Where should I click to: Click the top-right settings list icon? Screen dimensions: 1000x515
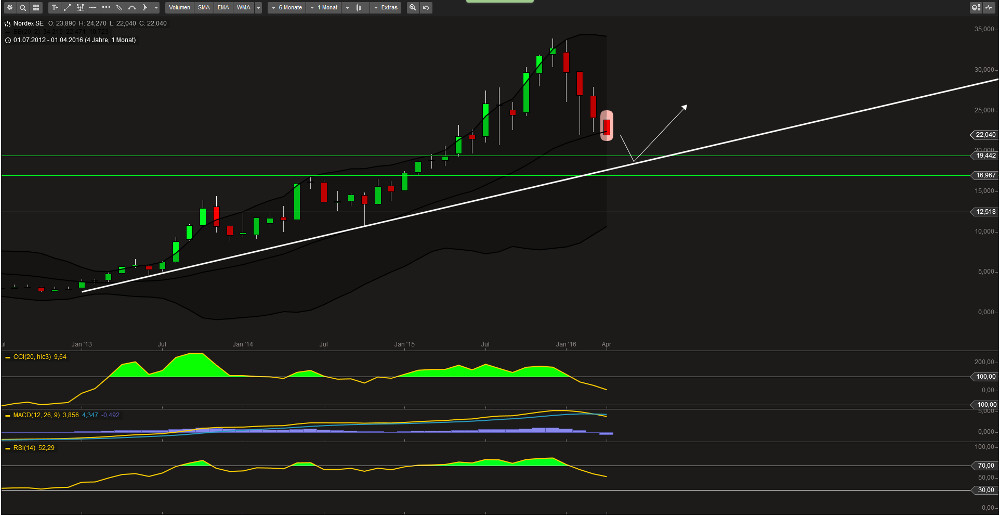click(x=976, y=8)
